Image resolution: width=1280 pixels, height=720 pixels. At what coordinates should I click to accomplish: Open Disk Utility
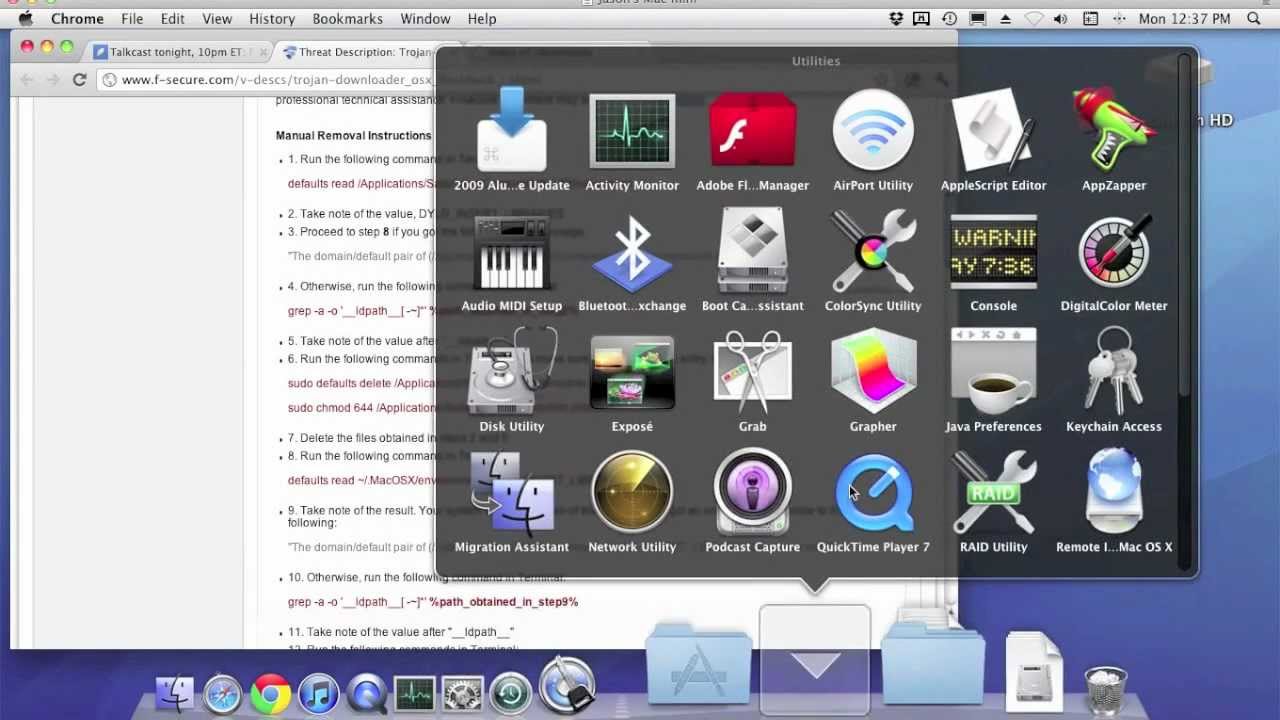(511, 380)
